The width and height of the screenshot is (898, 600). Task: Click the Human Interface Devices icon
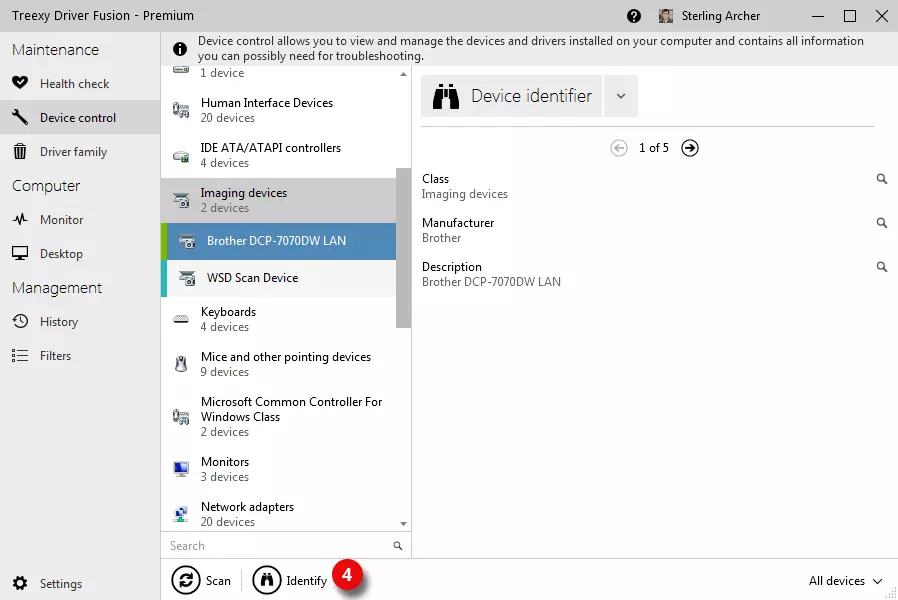pyautogui.click(x=181, y=110)
